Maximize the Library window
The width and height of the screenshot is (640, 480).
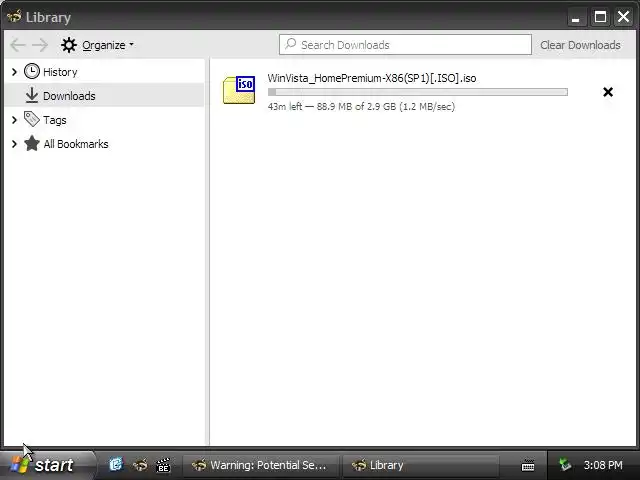pos(600,17)
